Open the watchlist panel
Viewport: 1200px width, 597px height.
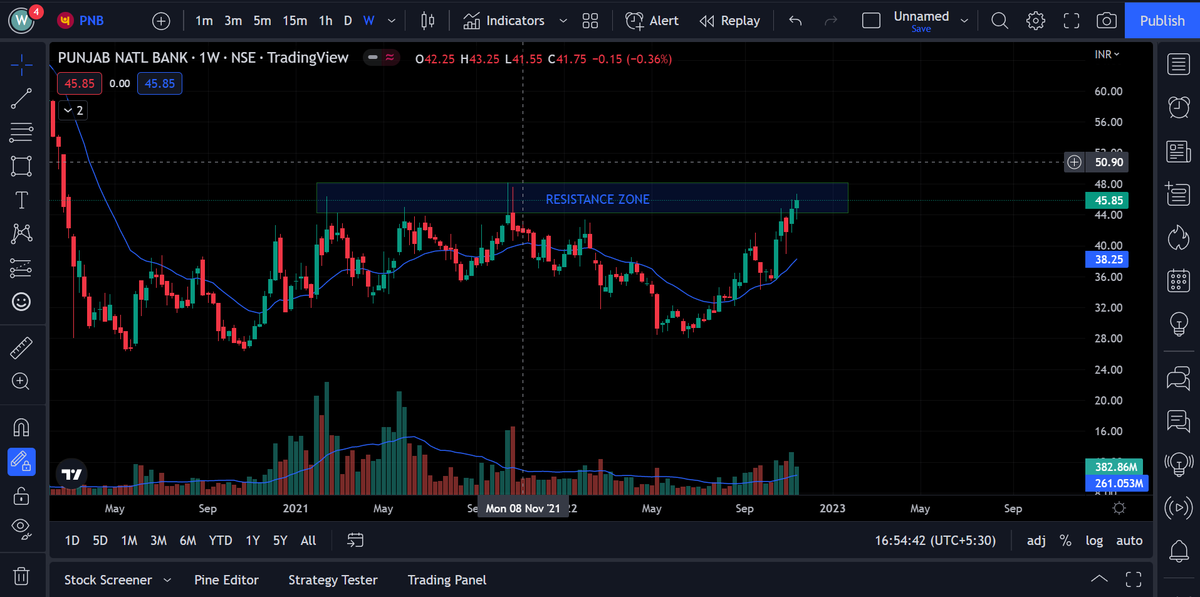coord(1178,65)
